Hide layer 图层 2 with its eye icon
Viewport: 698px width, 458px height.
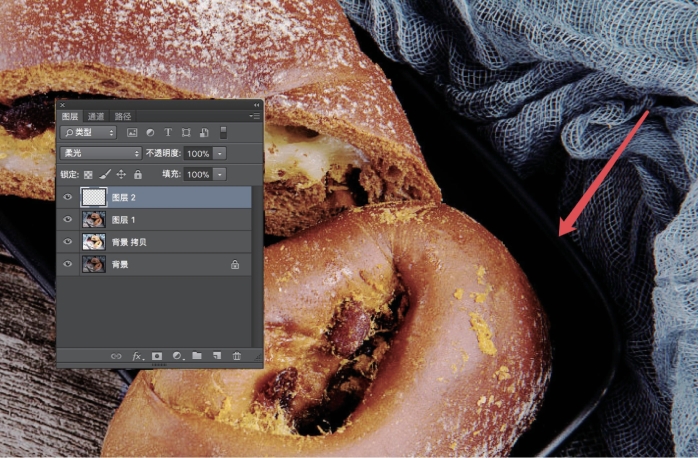(68, 197)
